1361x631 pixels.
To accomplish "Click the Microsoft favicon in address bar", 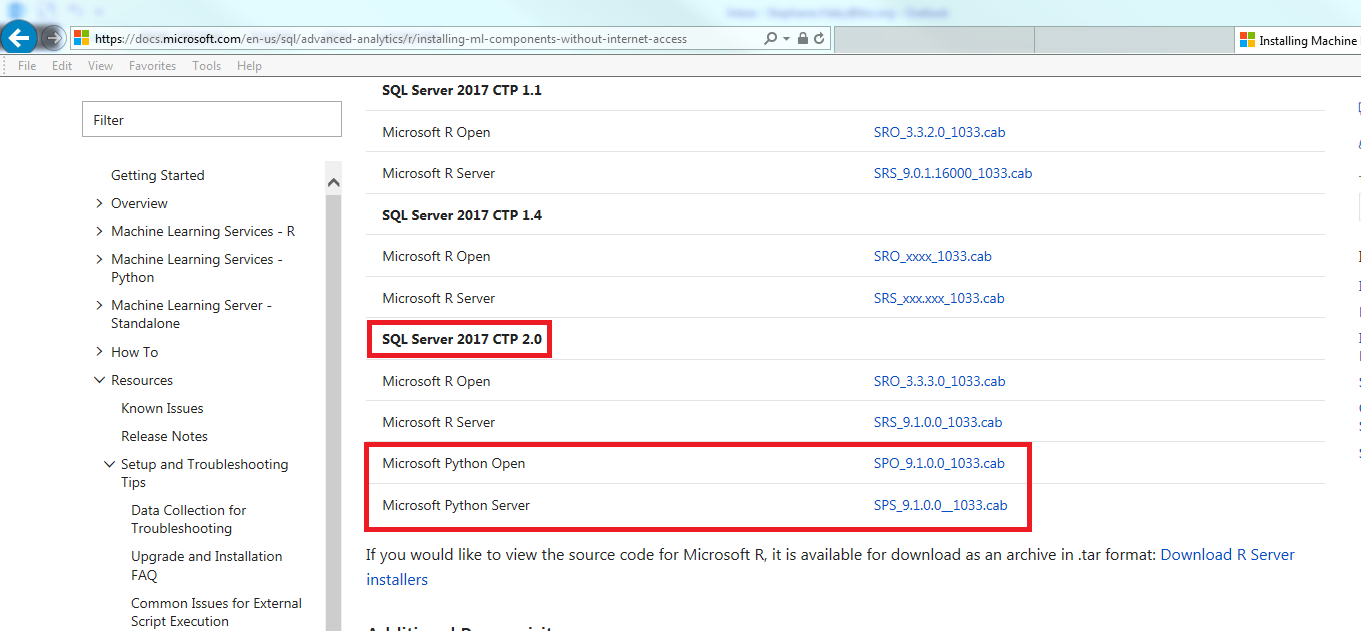I will coord(82,39).
